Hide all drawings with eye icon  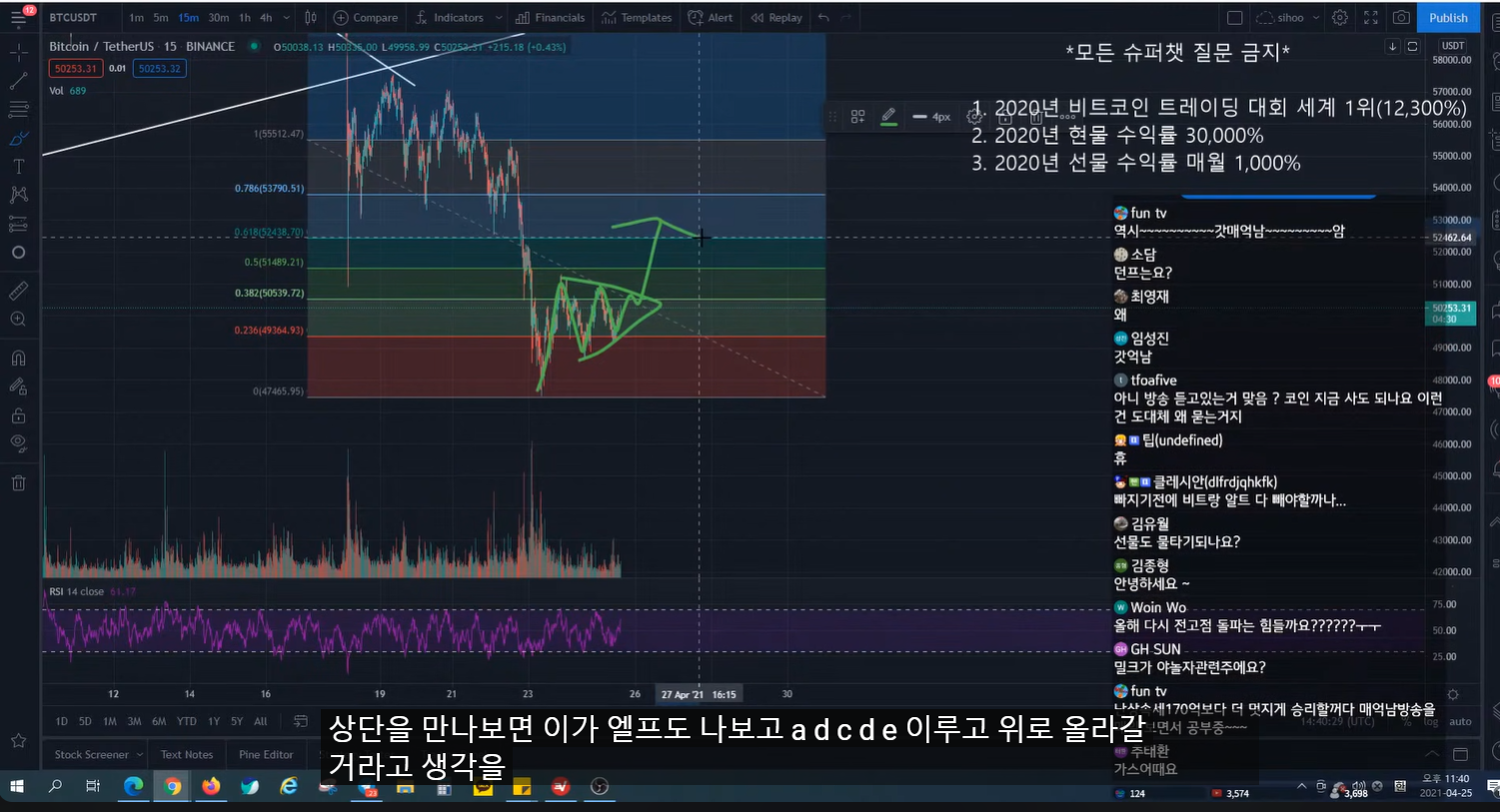(x=18, y=443)
